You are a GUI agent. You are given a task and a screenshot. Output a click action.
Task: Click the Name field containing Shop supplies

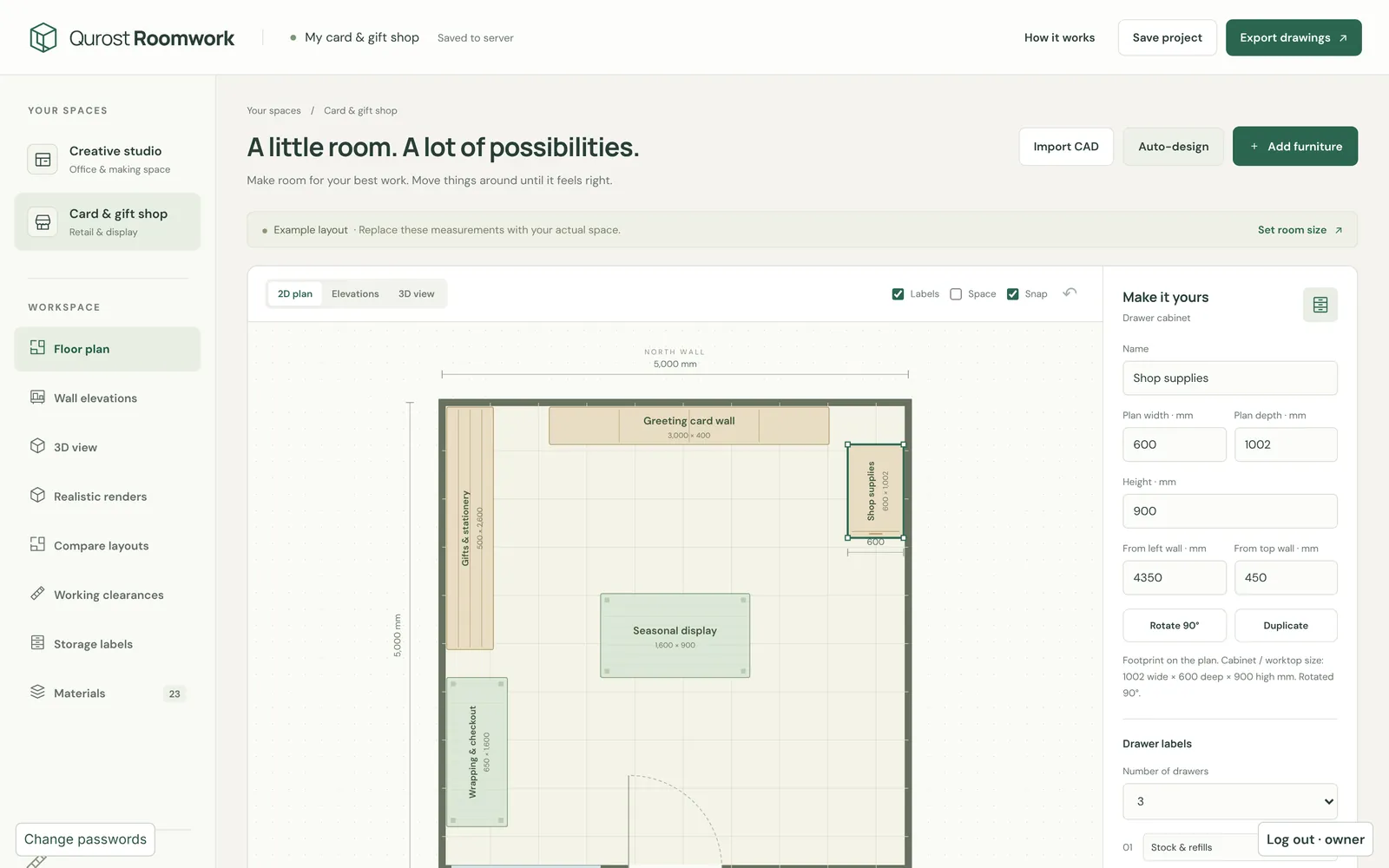[1229, 378]
